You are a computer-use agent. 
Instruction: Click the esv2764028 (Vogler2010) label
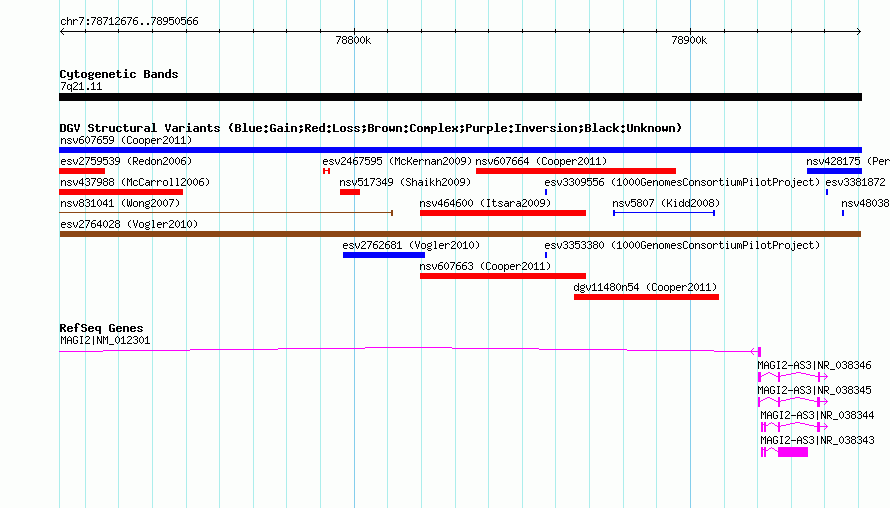(129, 224)
